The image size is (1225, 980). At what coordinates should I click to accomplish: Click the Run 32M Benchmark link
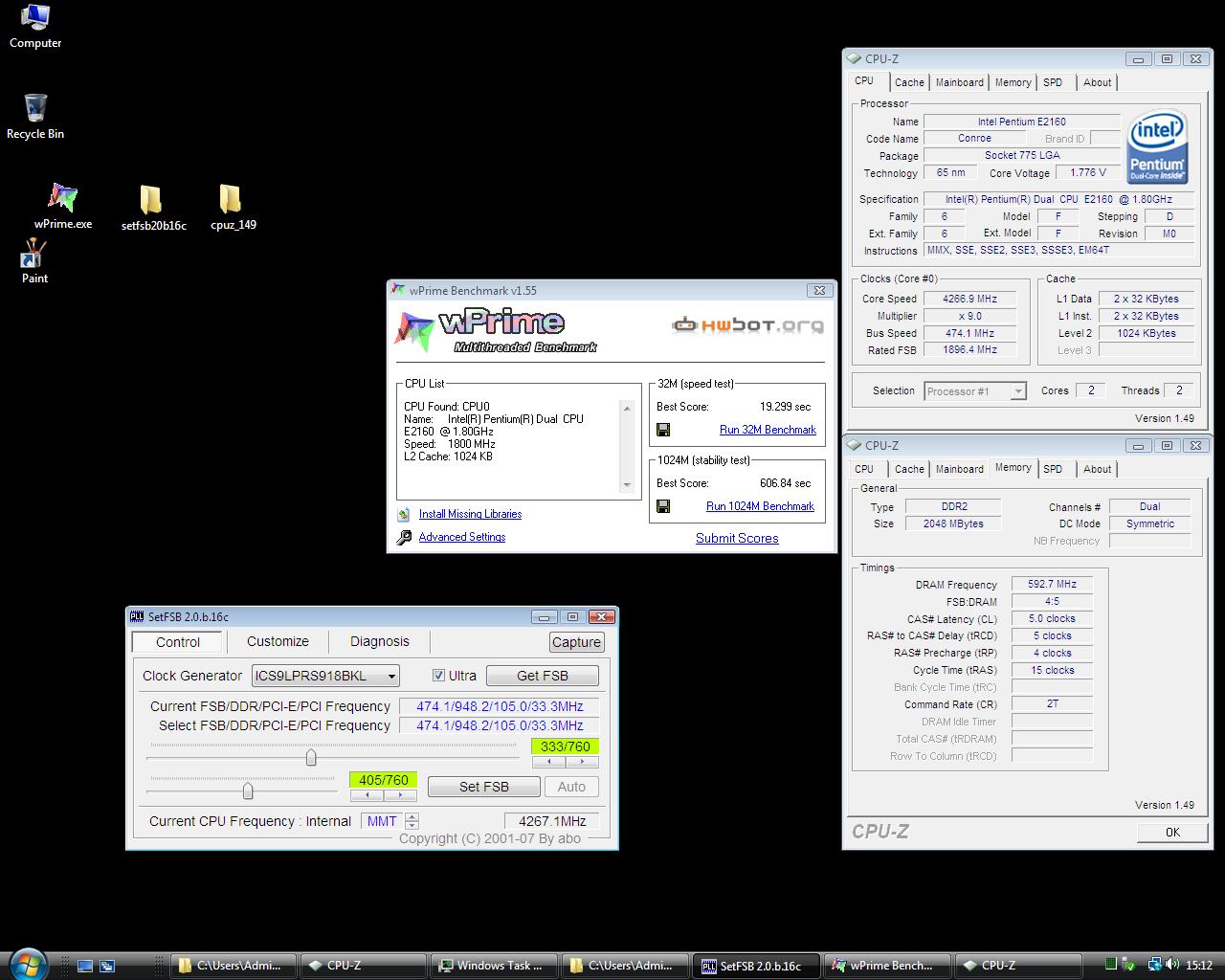tap(768, 430)
